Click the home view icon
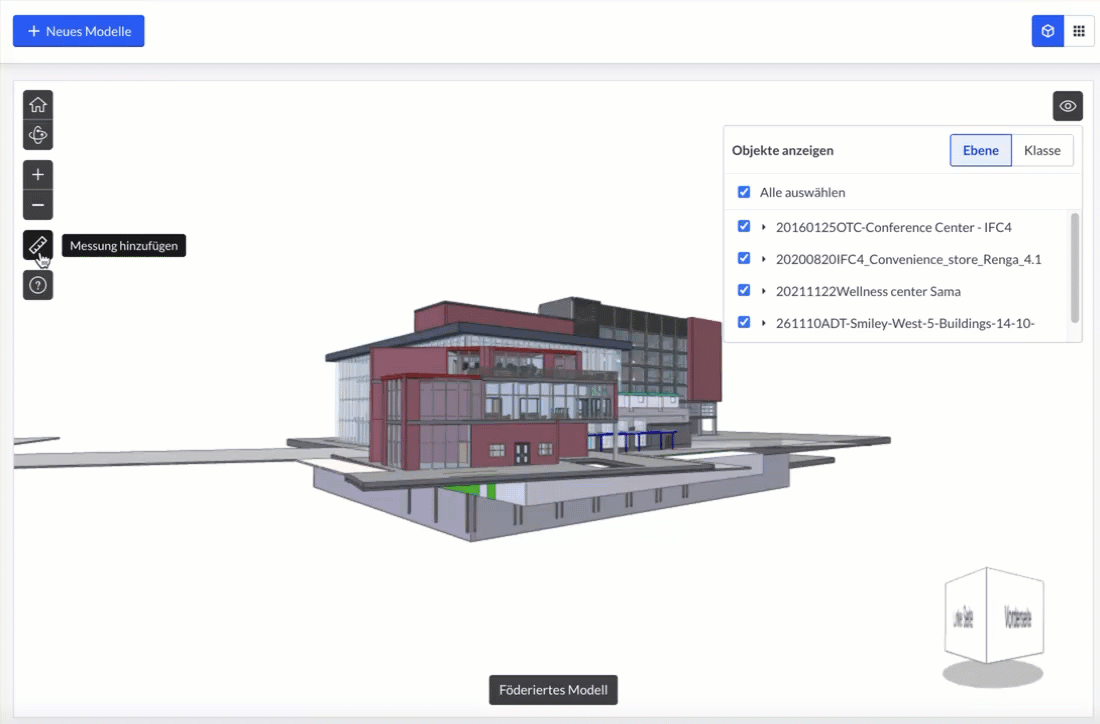The height and width of the screenshot is (724, 1100). coord(38,105)
